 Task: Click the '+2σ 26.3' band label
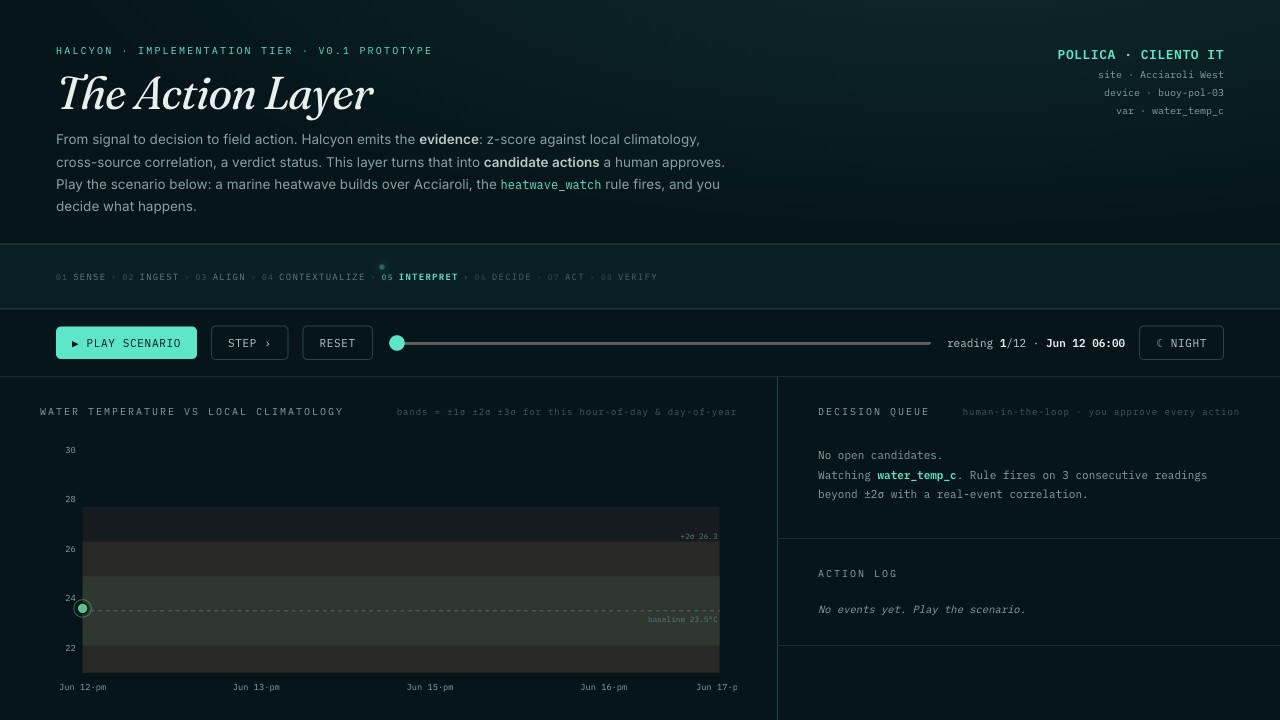[699, 537]
